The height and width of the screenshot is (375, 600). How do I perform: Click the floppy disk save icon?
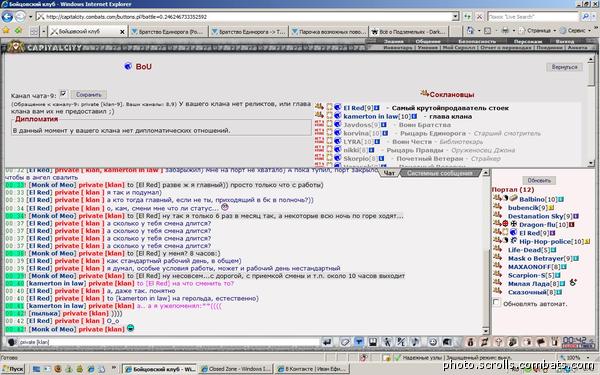tap(373, 342)
